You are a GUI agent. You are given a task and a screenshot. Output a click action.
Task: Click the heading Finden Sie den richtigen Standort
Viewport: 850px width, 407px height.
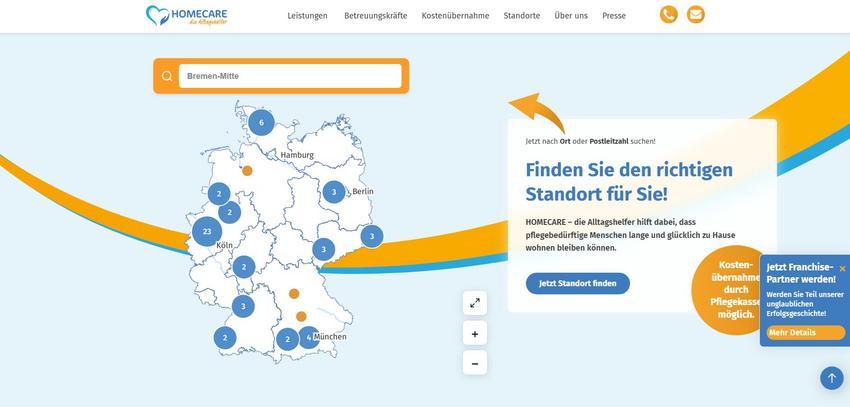629,182
